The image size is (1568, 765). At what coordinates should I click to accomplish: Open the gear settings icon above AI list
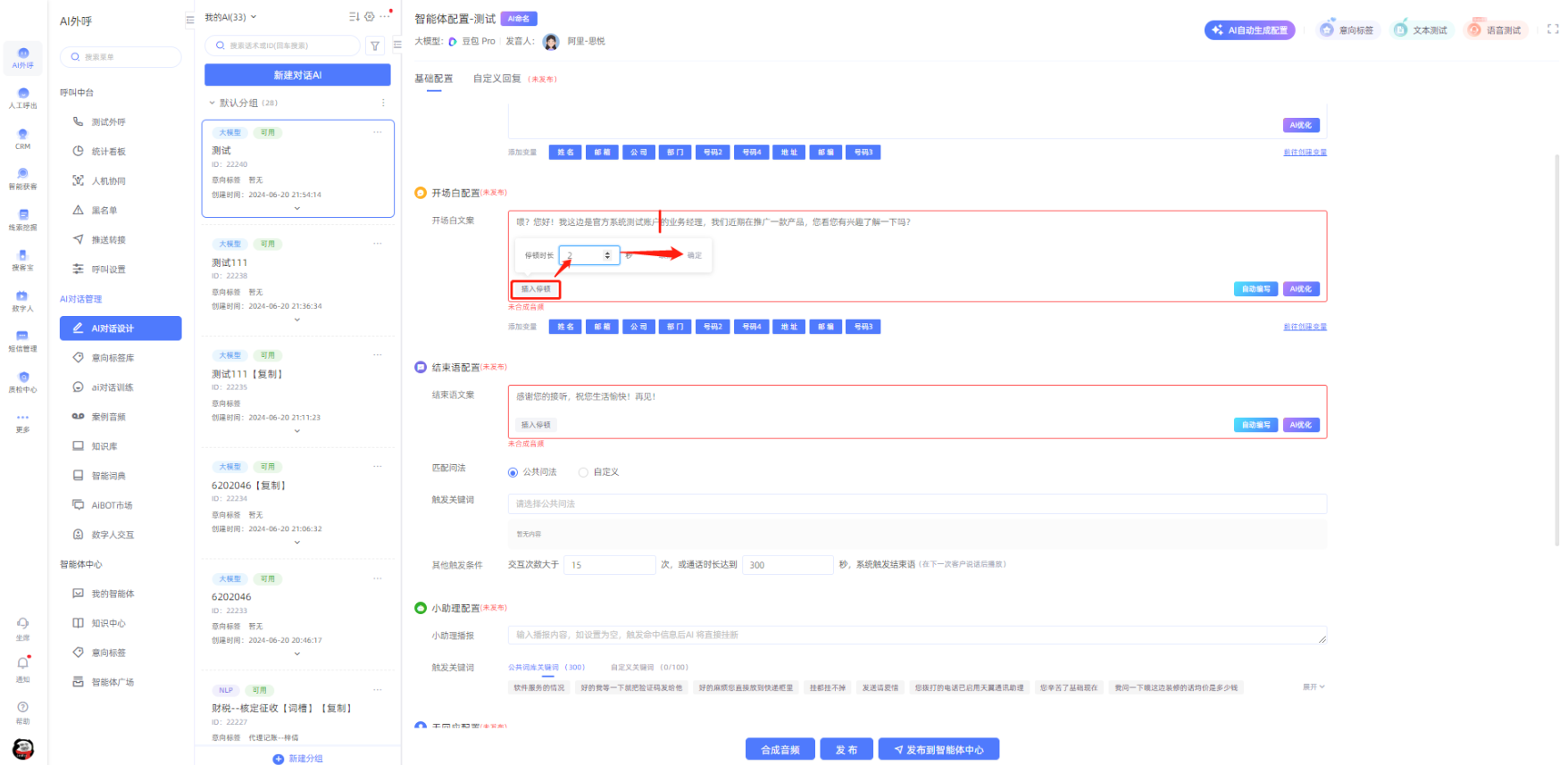[x=370, y=17]
